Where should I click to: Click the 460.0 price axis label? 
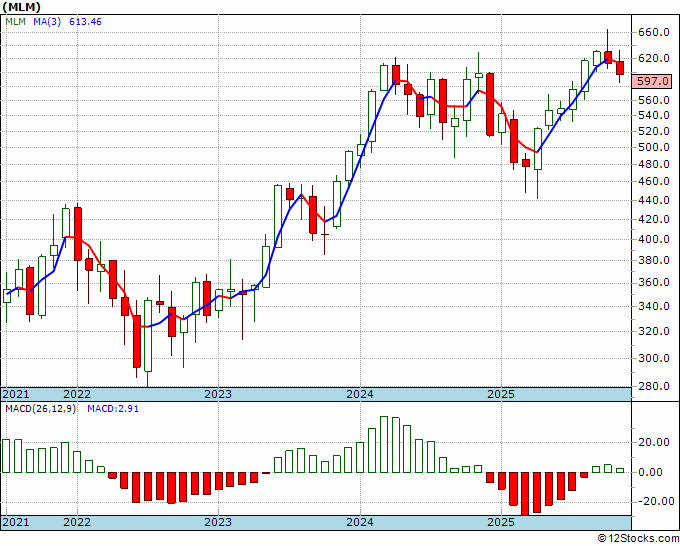click(x=652, y=182)
